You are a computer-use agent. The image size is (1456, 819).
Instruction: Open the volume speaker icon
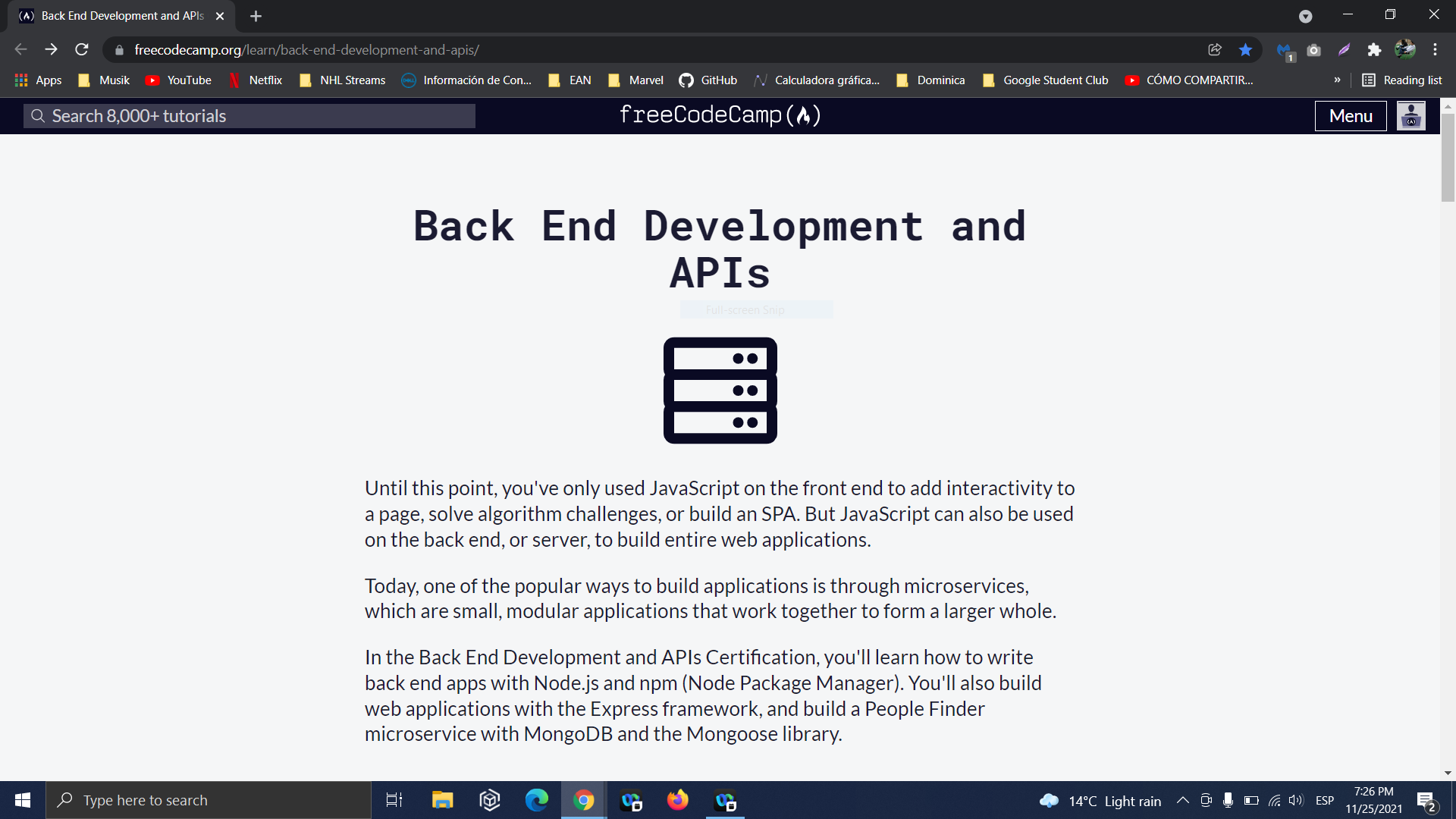(x=1296, y=800)
